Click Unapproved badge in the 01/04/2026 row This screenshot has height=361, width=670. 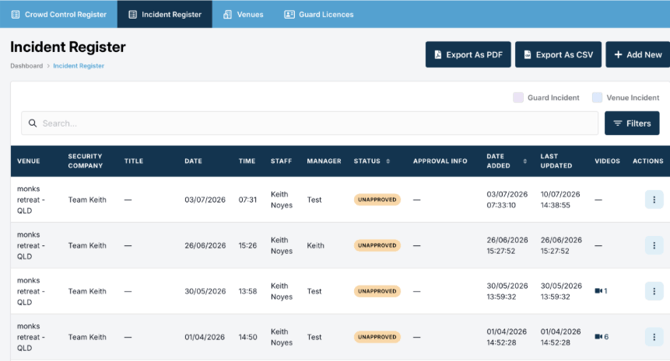coord(377,337)
